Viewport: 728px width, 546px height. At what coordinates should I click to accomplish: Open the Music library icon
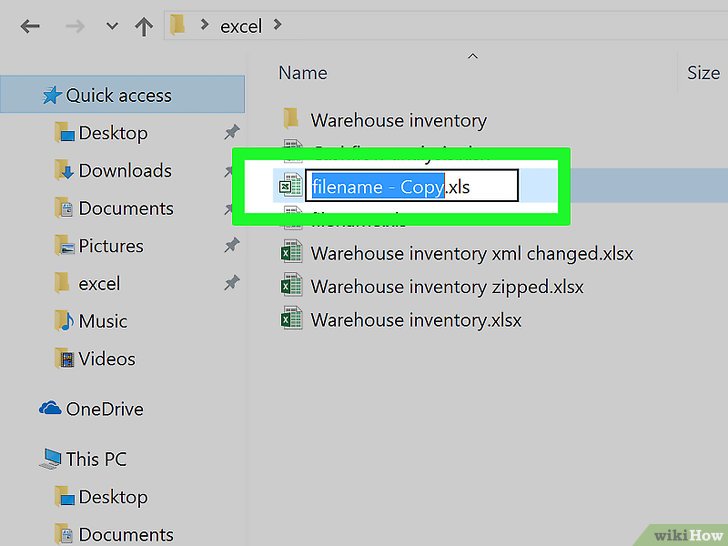(x=65, y=321)
